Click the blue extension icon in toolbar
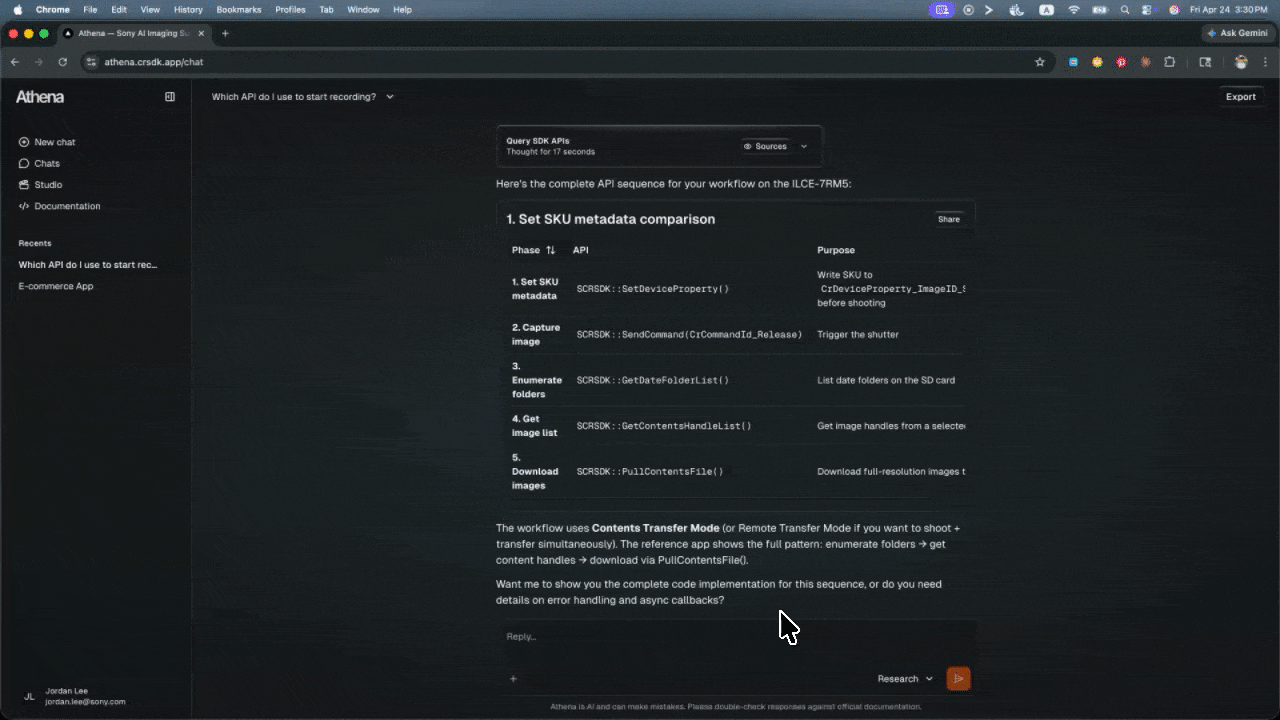 tap(1073, 62)
